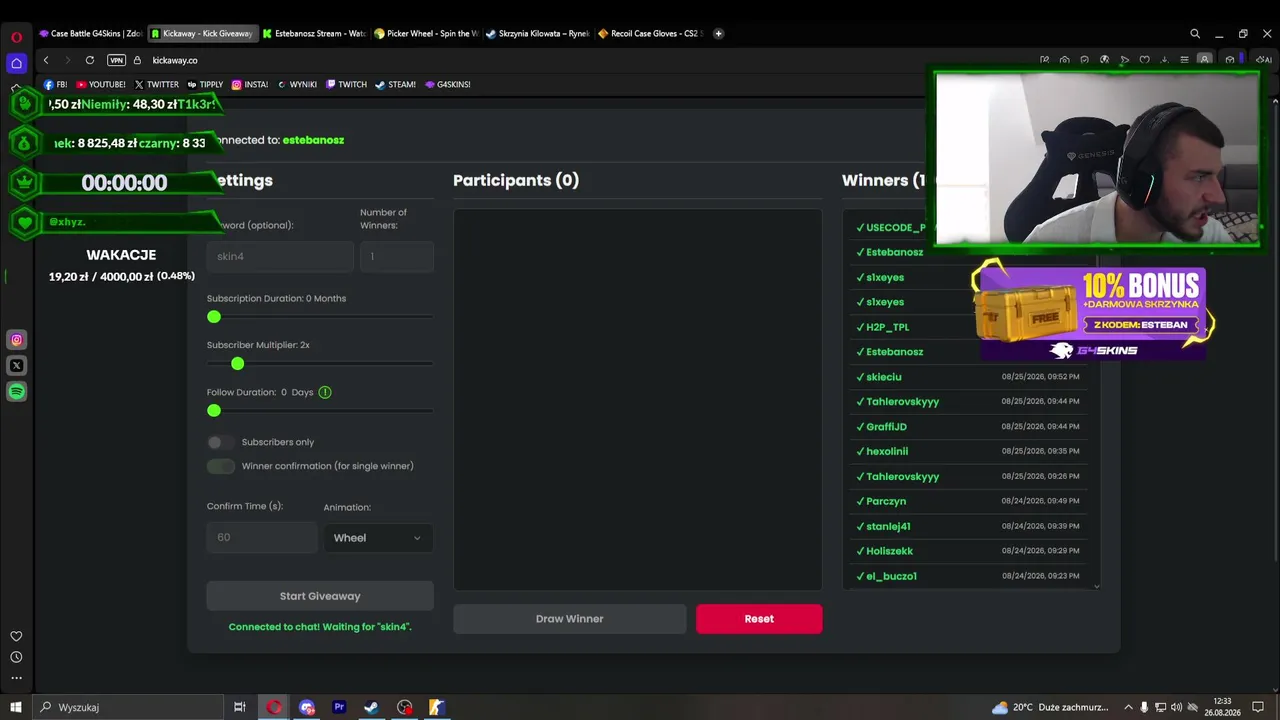
Task: Click the Start Giveaway button
Action: pyautogui.click(x=320, y=596)
